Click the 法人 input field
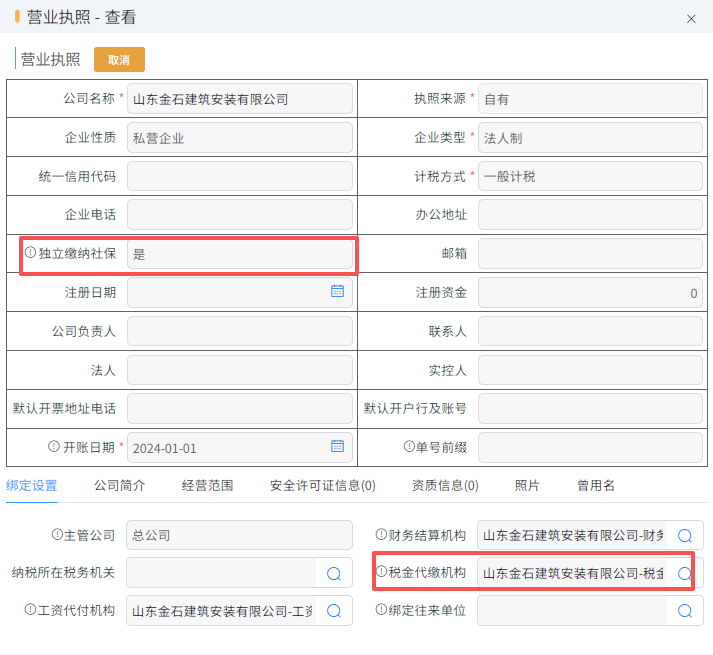 pyautogui.click(x=240, y=370)
